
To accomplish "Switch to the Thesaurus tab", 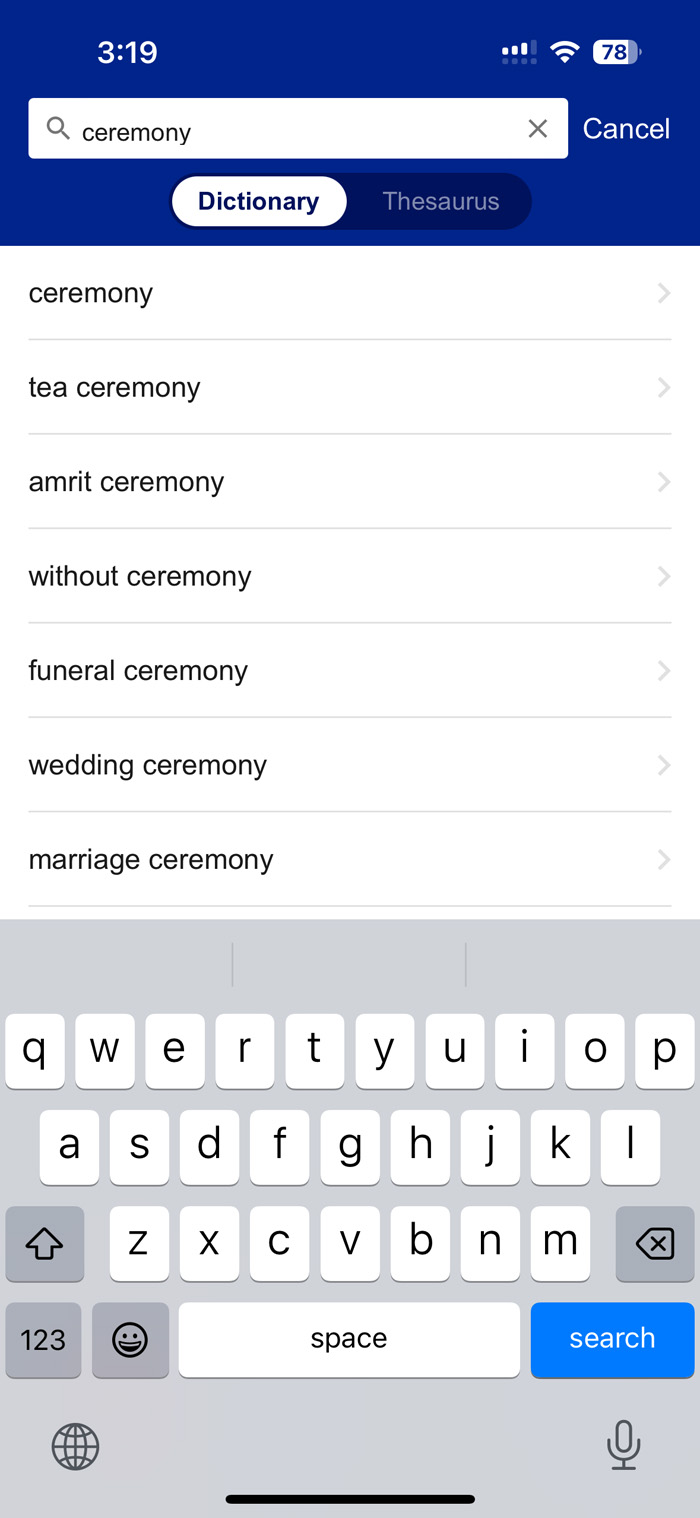I will [440, 201].
